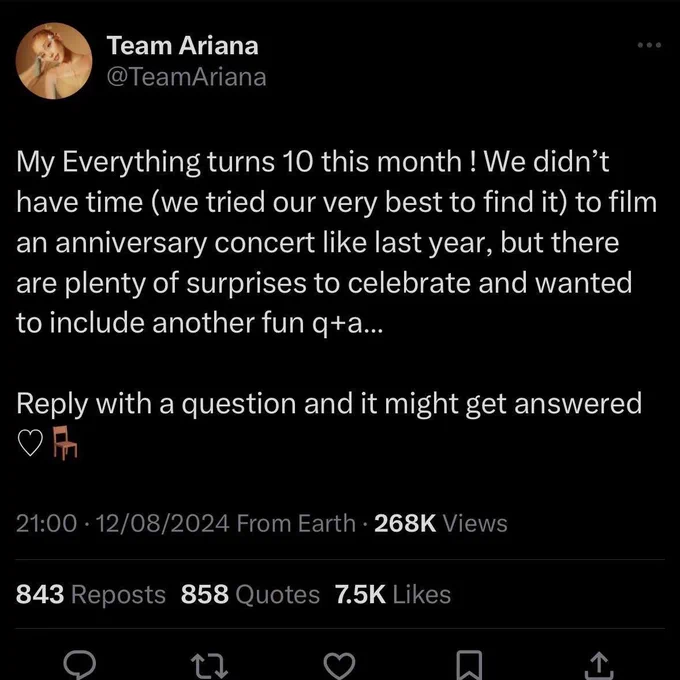Image resolution: width=680 pixels, height=680 pixels.
Task: View the 858 Quotes list
Action: click(x=250, y=594)
